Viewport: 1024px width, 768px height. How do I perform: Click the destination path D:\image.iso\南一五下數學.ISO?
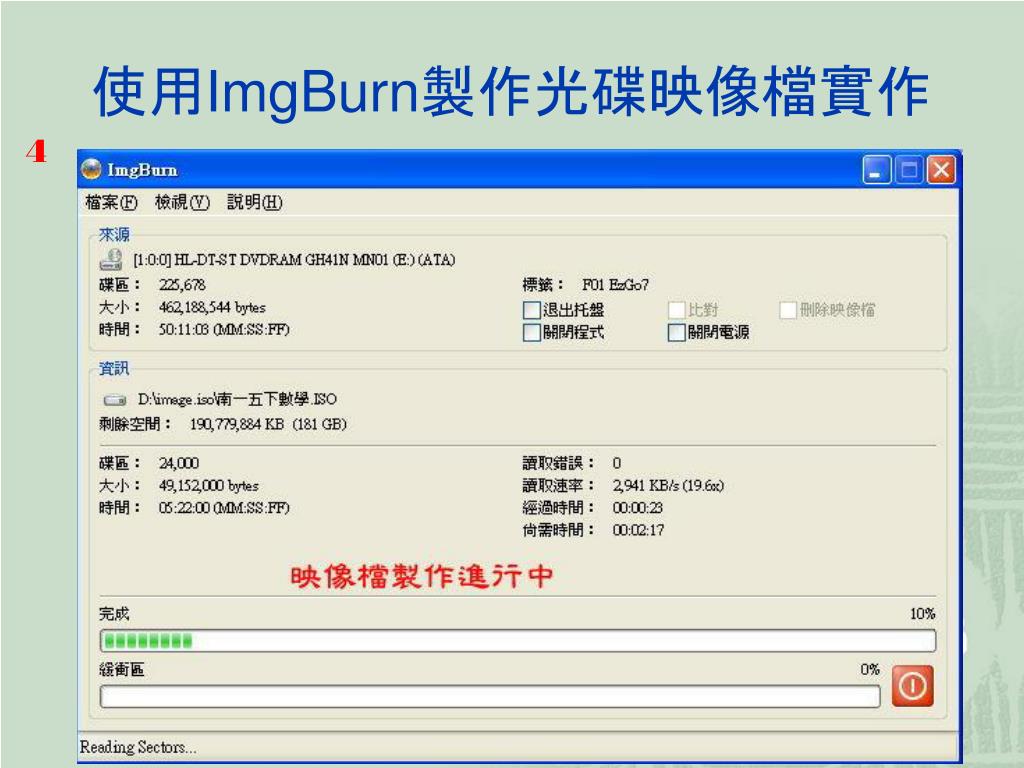click(x=237, y=399)
